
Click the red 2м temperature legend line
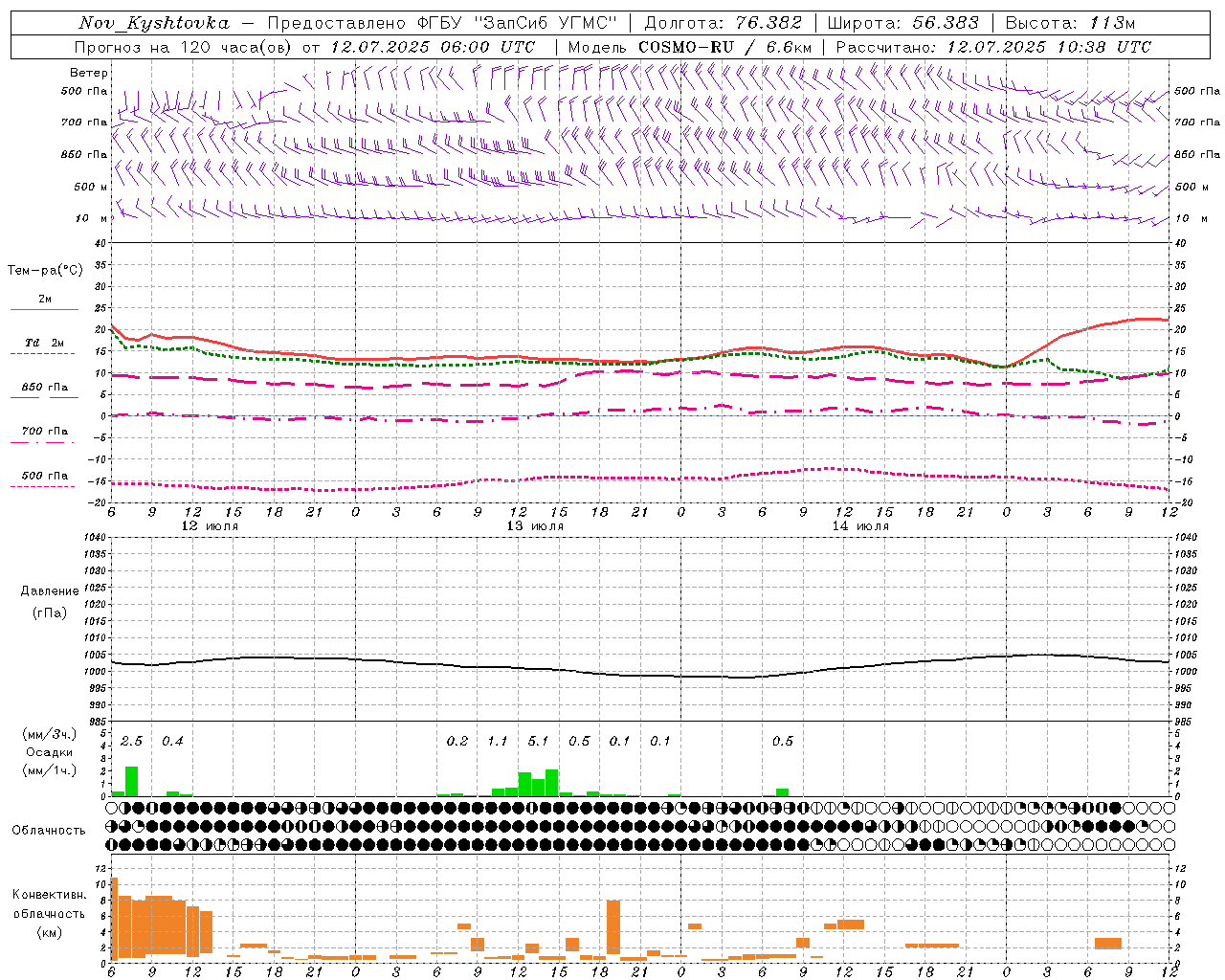pyautogui.click(x=44, y=310)
